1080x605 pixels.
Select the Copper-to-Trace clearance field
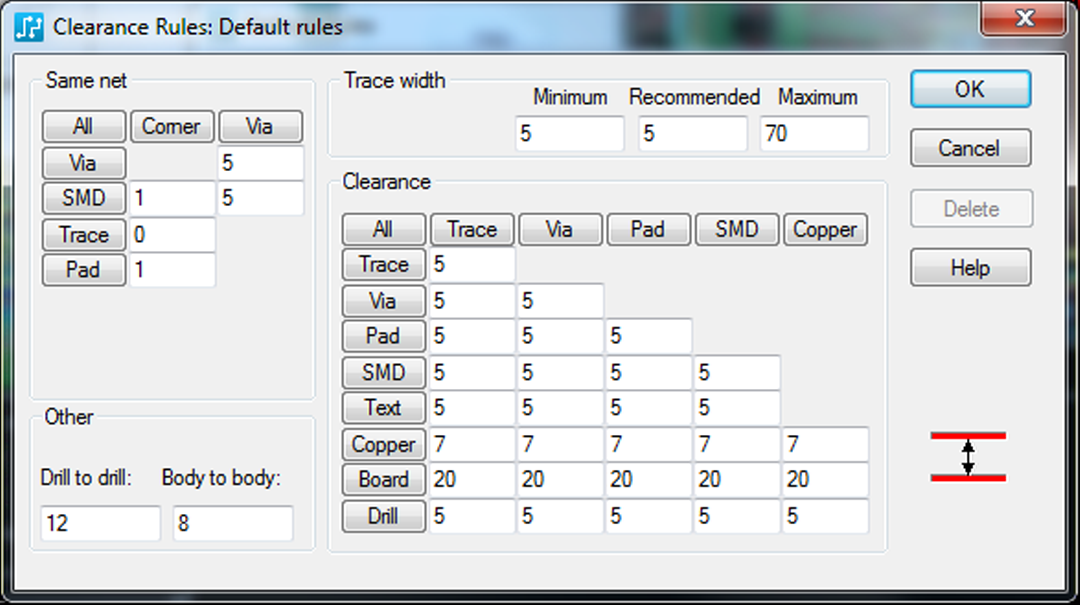pos(472,444)
